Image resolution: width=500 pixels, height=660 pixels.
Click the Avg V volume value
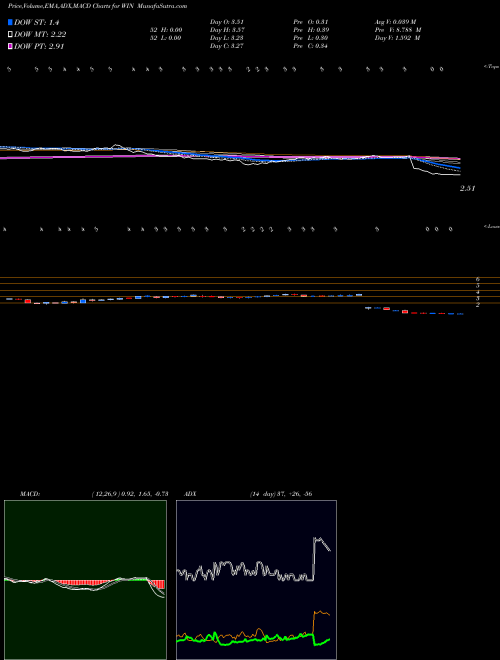coord(395,22)
